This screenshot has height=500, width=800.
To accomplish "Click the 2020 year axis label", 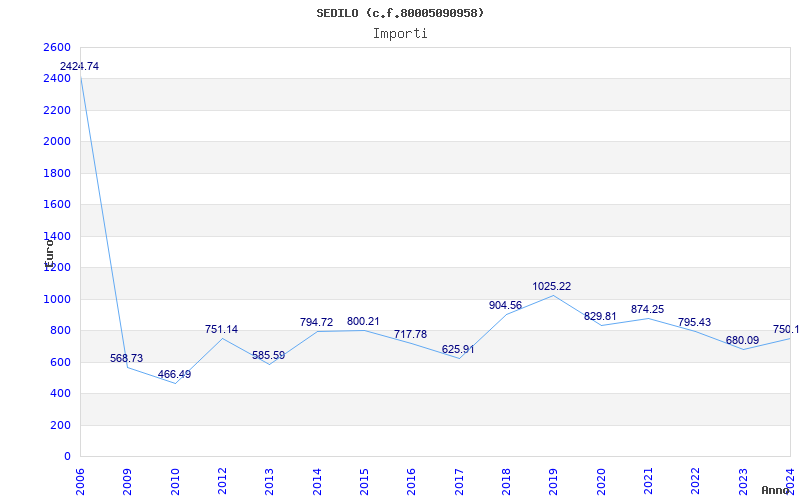I will tap(601, 482).
